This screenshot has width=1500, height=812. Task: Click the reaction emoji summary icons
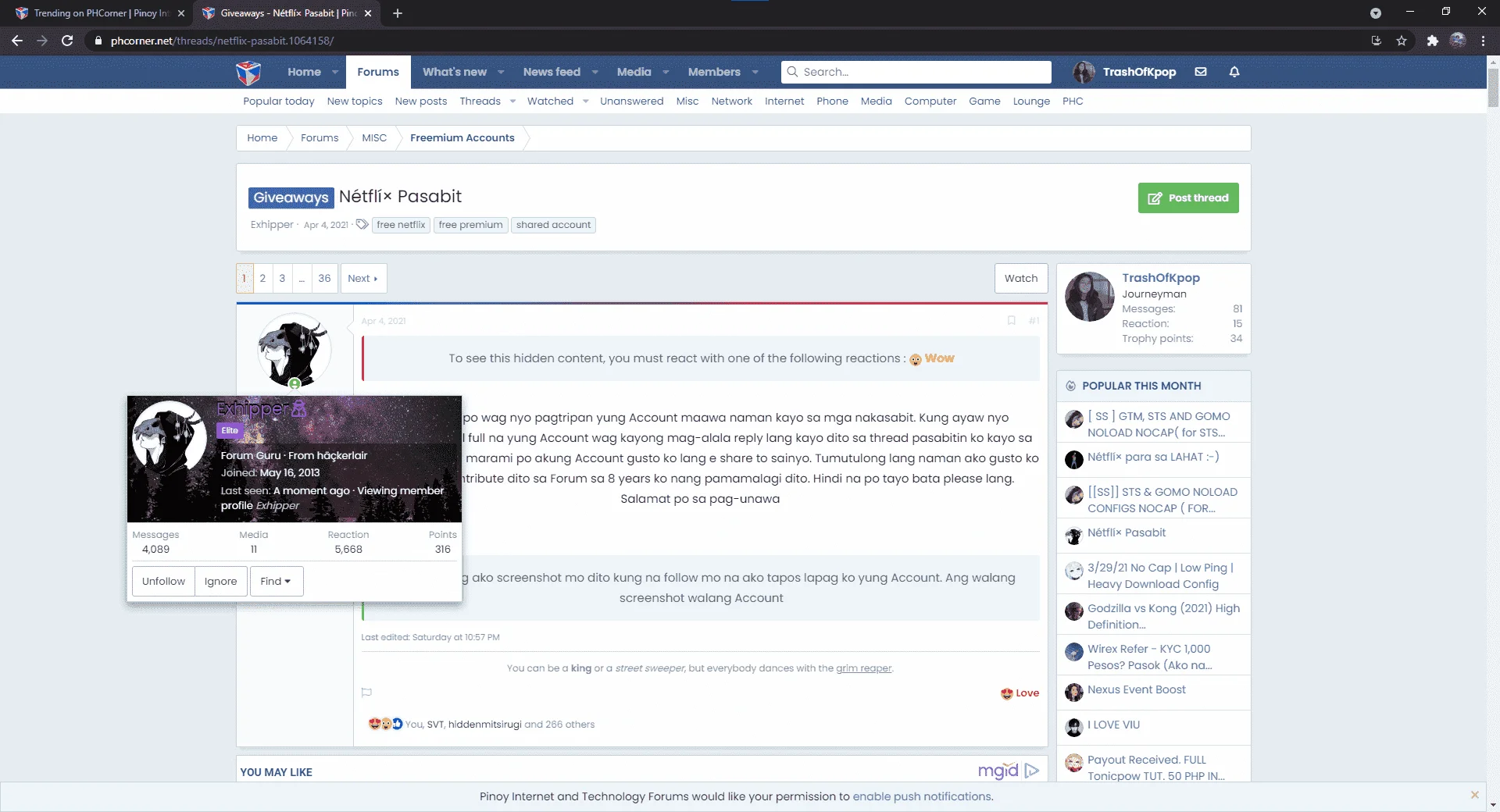(385, 724)
